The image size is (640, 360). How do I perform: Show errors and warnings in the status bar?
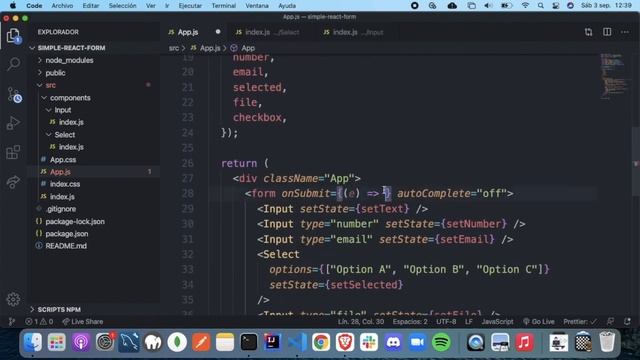click(x=40, y=322)
